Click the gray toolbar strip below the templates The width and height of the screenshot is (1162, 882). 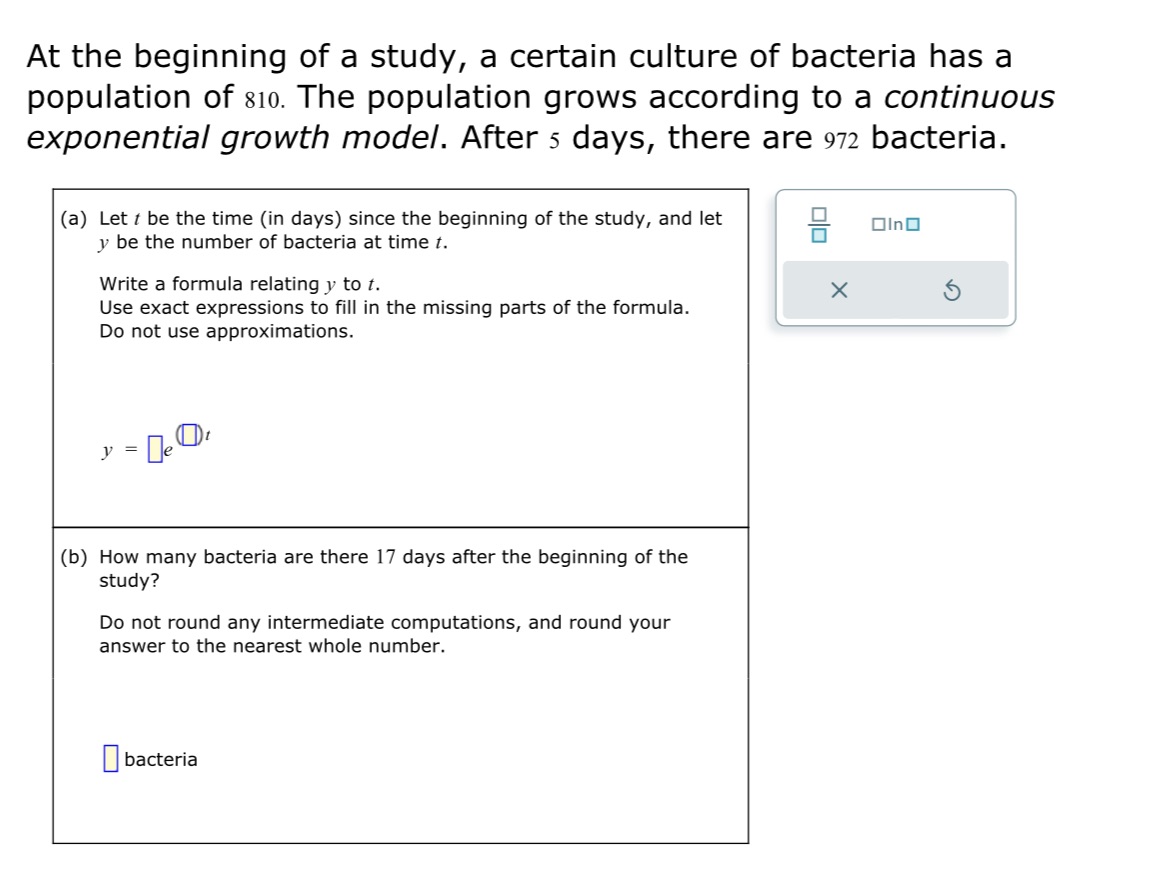pos(897,290)
